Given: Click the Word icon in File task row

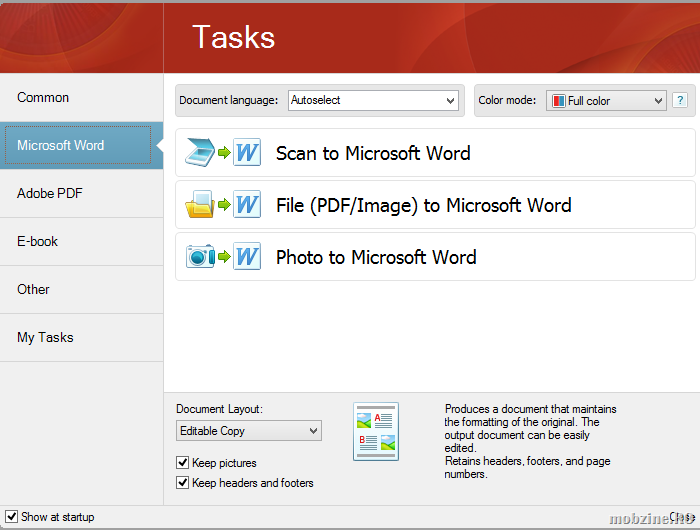Looking at the screenshot, I should [x=247, y=204].
